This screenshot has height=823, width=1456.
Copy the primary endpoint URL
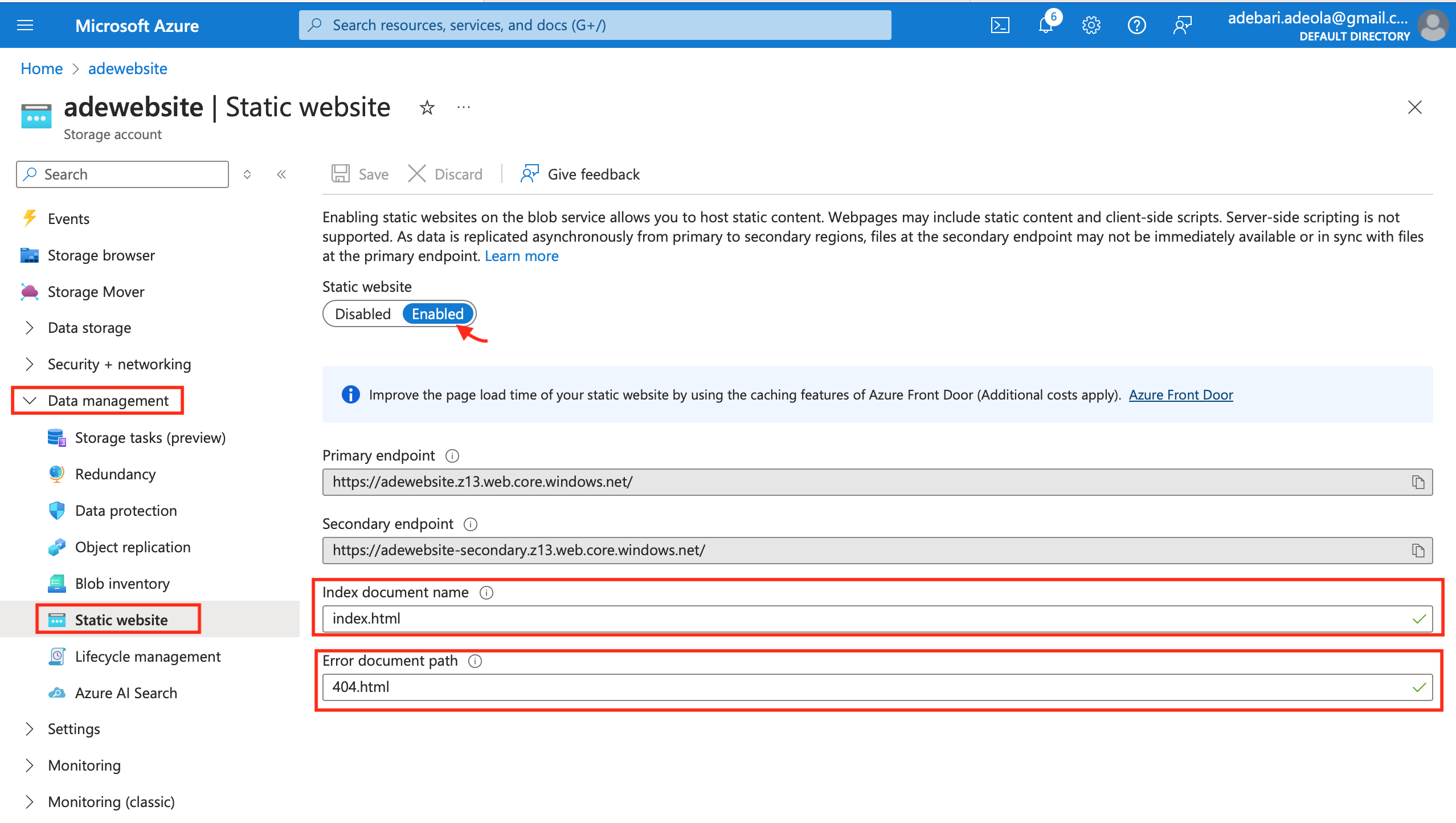[1418, 482]
